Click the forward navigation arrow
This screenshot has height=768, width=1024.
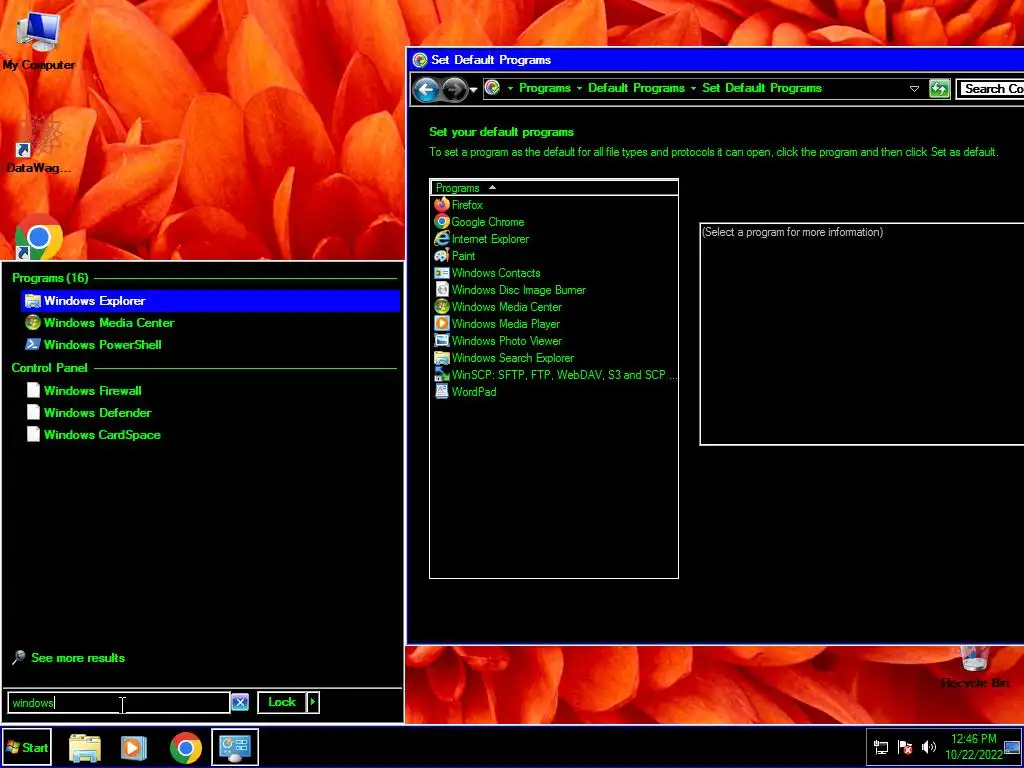[455, 89]
